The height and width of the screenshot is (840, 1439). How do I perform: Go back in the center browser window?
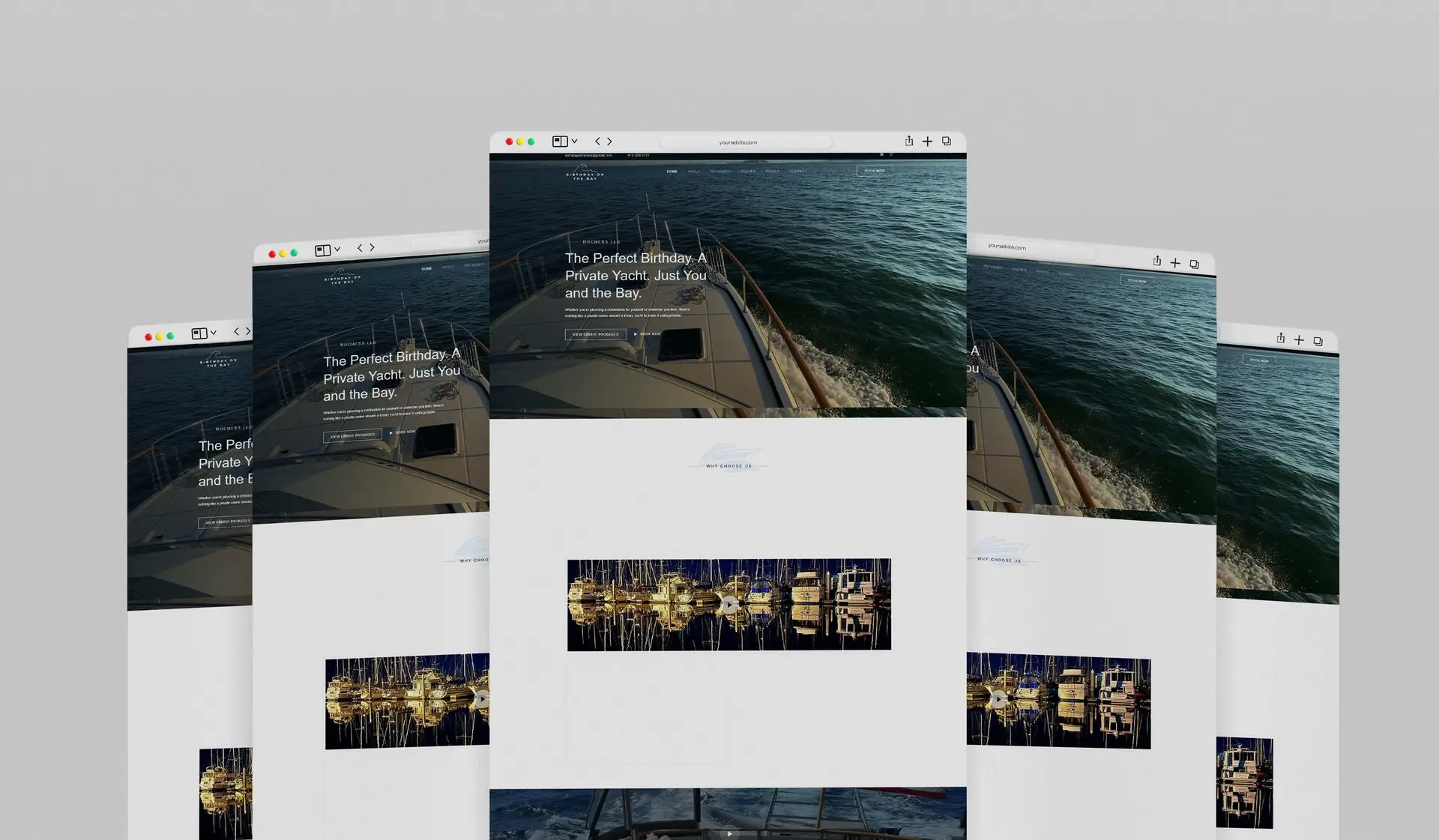coord(597,141)
